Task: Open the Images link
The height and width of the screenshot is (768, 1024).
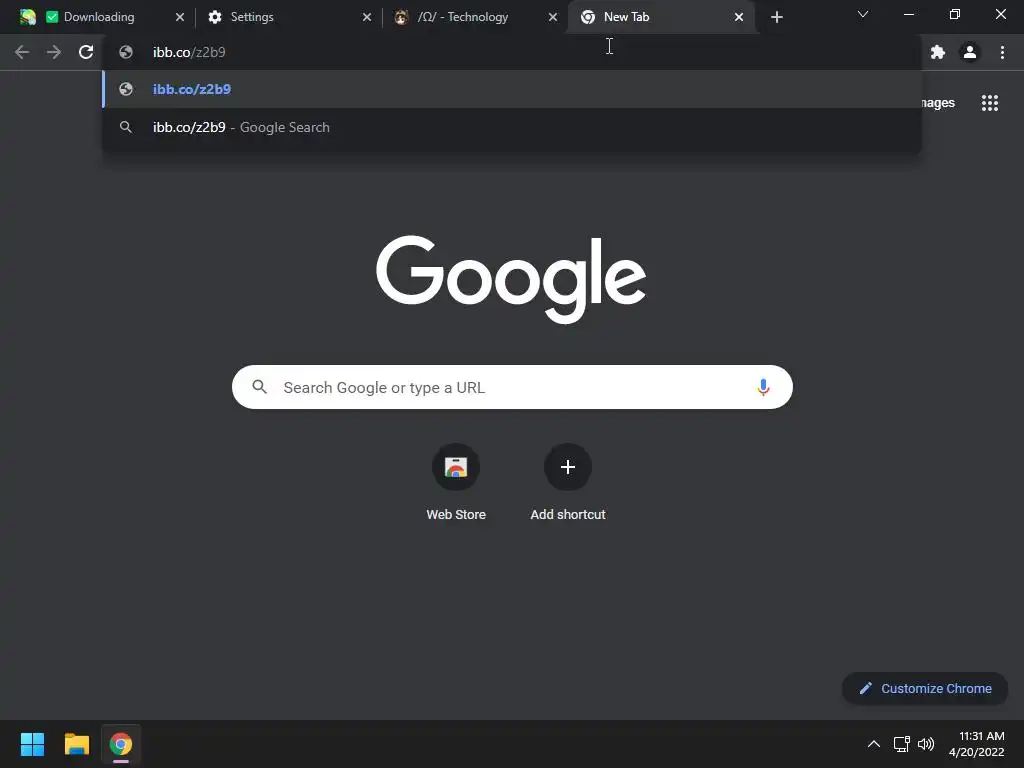Action: (938, 103)
